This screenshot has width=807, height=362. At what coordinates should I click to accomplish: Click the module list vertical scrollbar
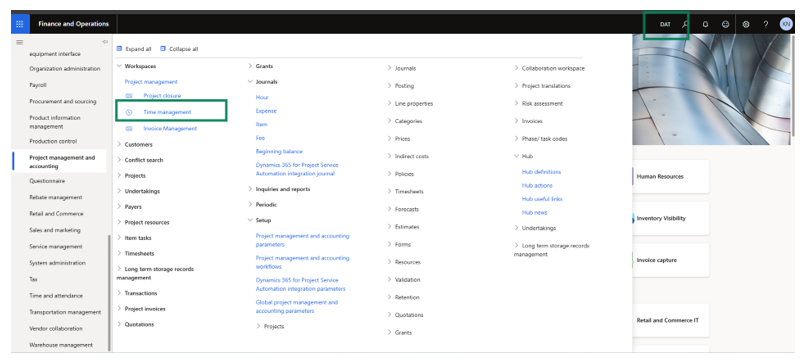[x=109, y=292]
